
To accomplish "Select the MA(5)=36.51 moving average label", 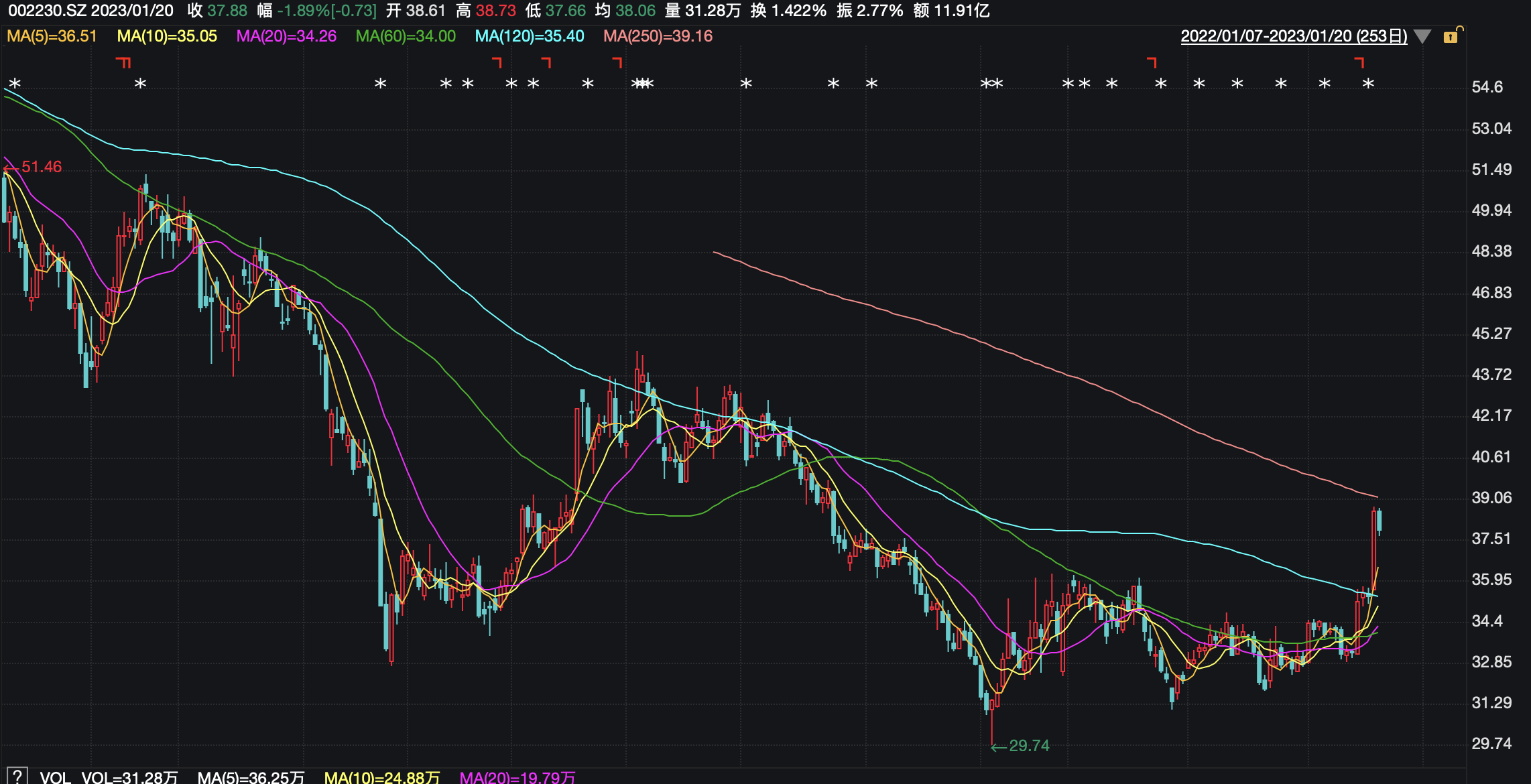I will 52,36.
